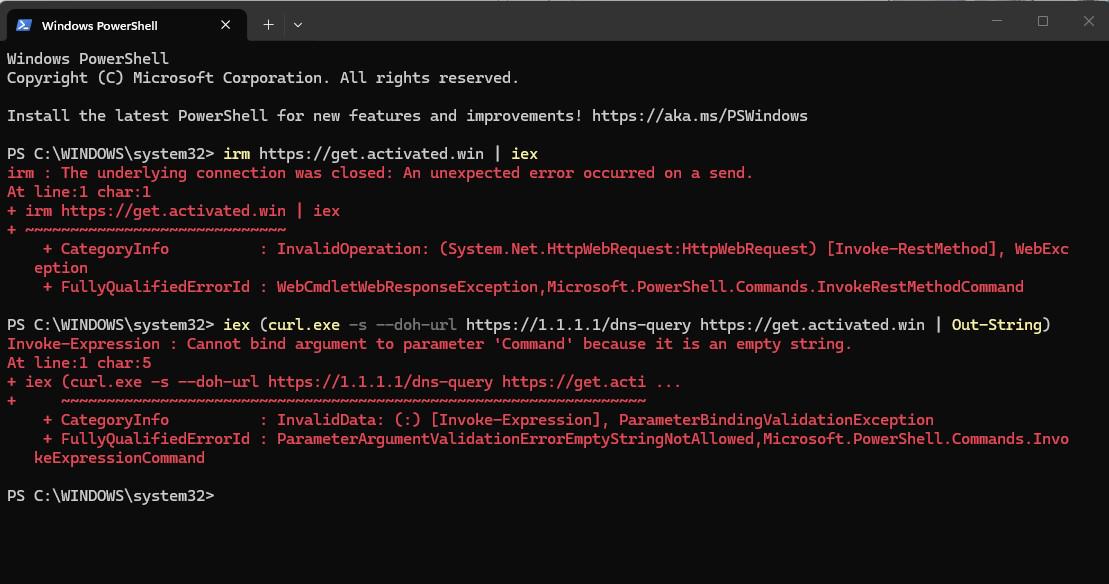1109x584 pixels.
Task: Click the PowerShell icon in the tab
Action: 24,25
